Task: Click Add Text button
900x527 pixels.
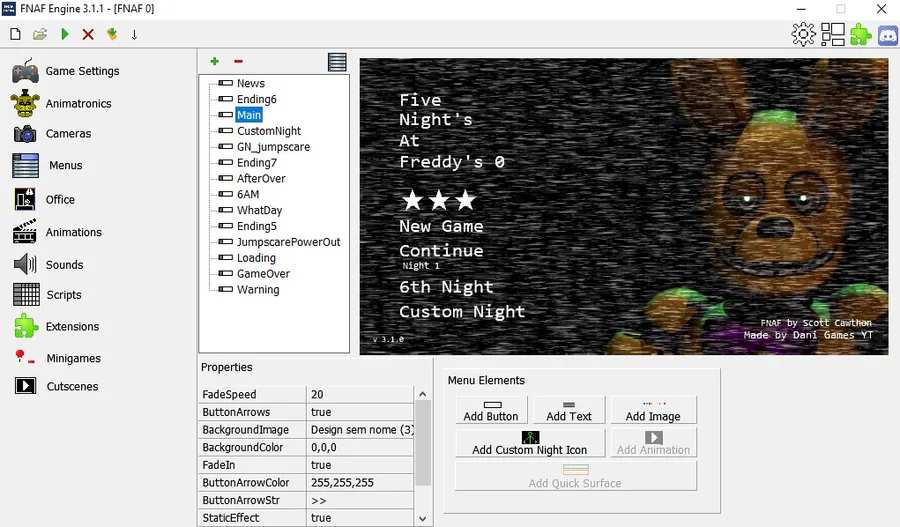Action: 569,410
